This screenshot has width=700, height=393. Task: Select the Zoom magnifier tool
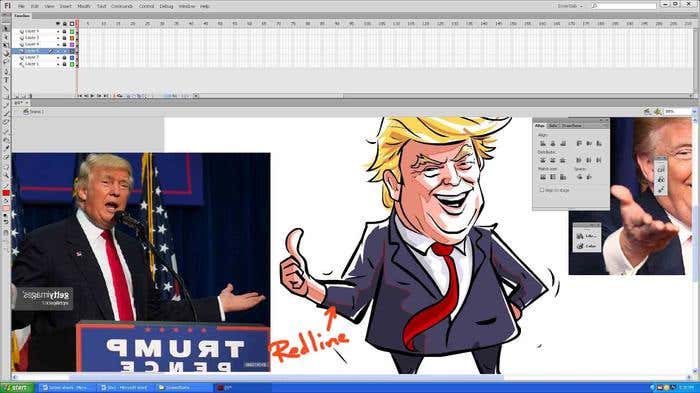coord(6,176)
